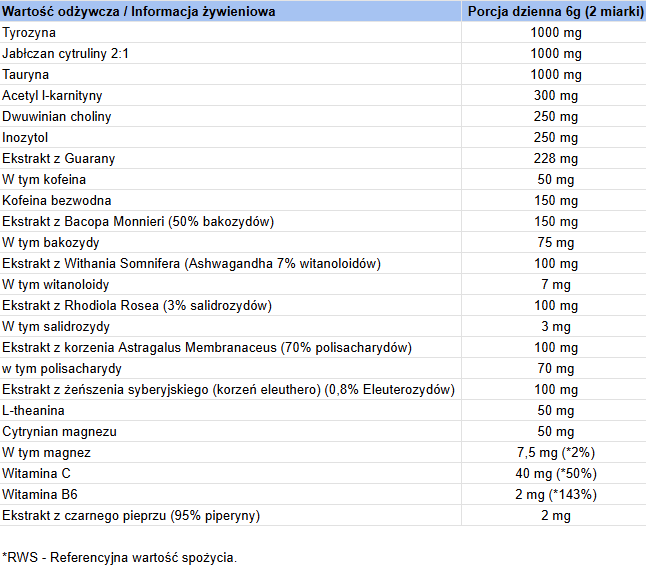Select the Astragalus Membranaceus extract row

click(x=323, y=348)
